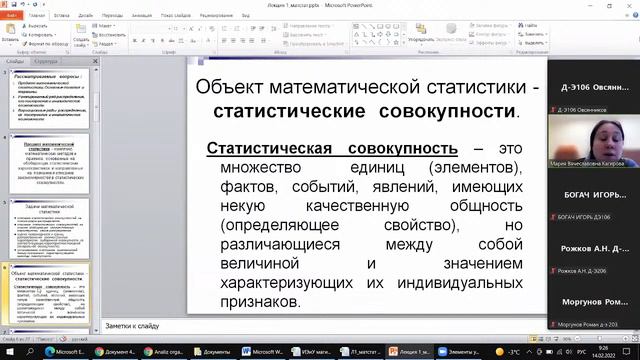
Task: Select the star shape in shapes gallery
Action: tap(396, 42)
